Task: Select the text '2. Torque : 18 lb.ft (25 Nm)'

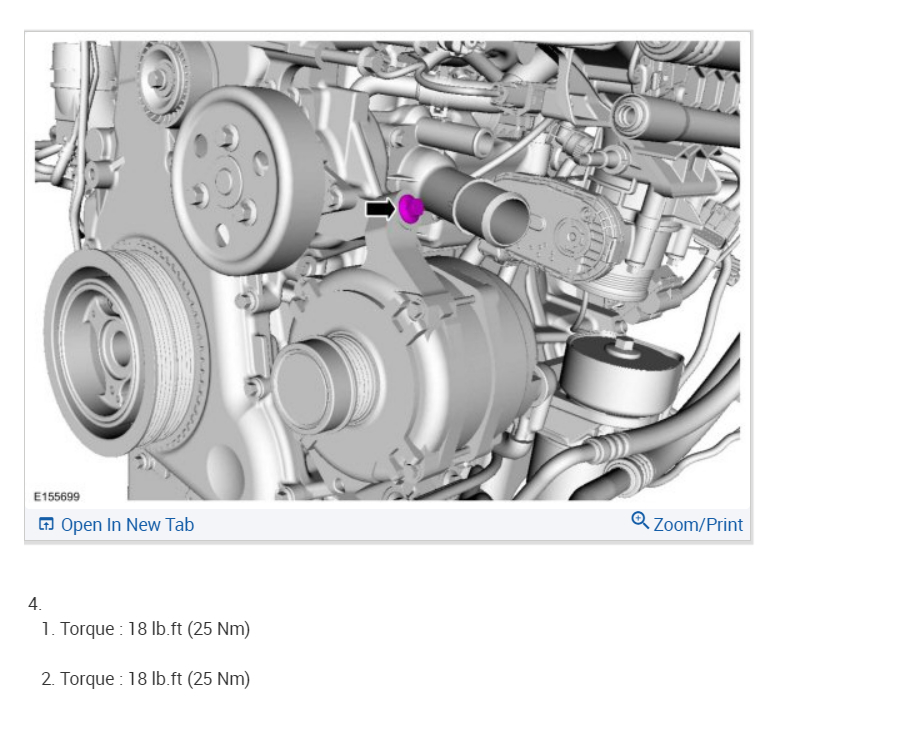Action: [x=146, y=679]
